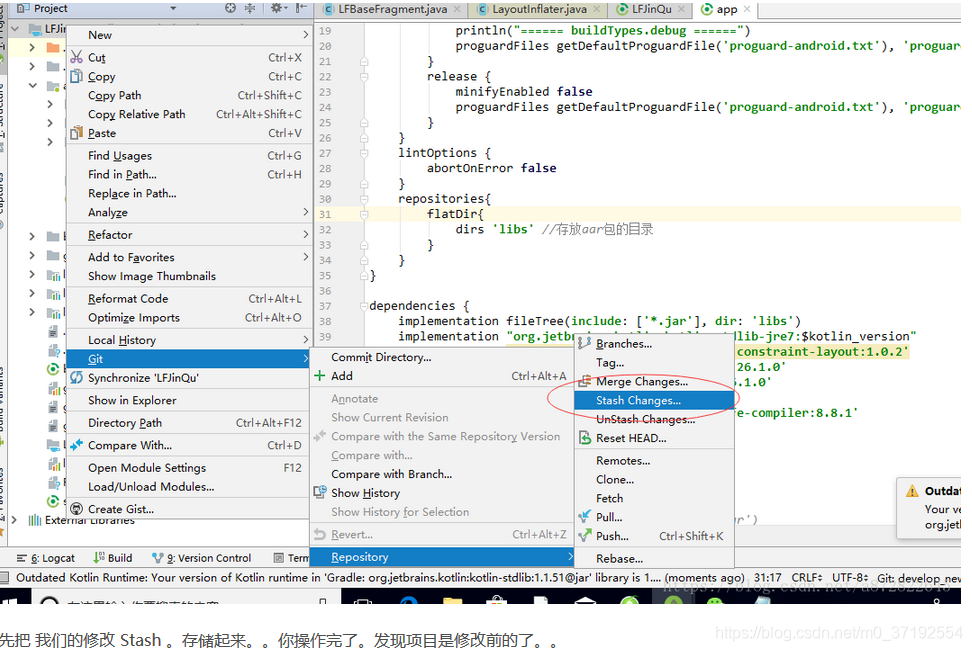This screenshot has width=972, height=651.
Task: Collapse the LFJinQu root project node
Action: 15,29
